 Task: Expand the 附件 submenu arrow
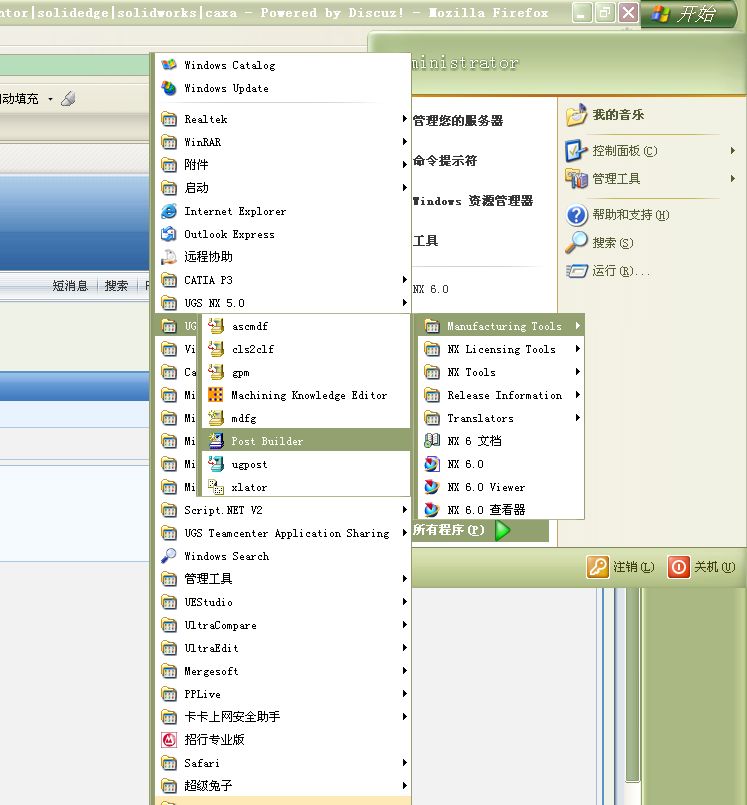click(405, 165)
